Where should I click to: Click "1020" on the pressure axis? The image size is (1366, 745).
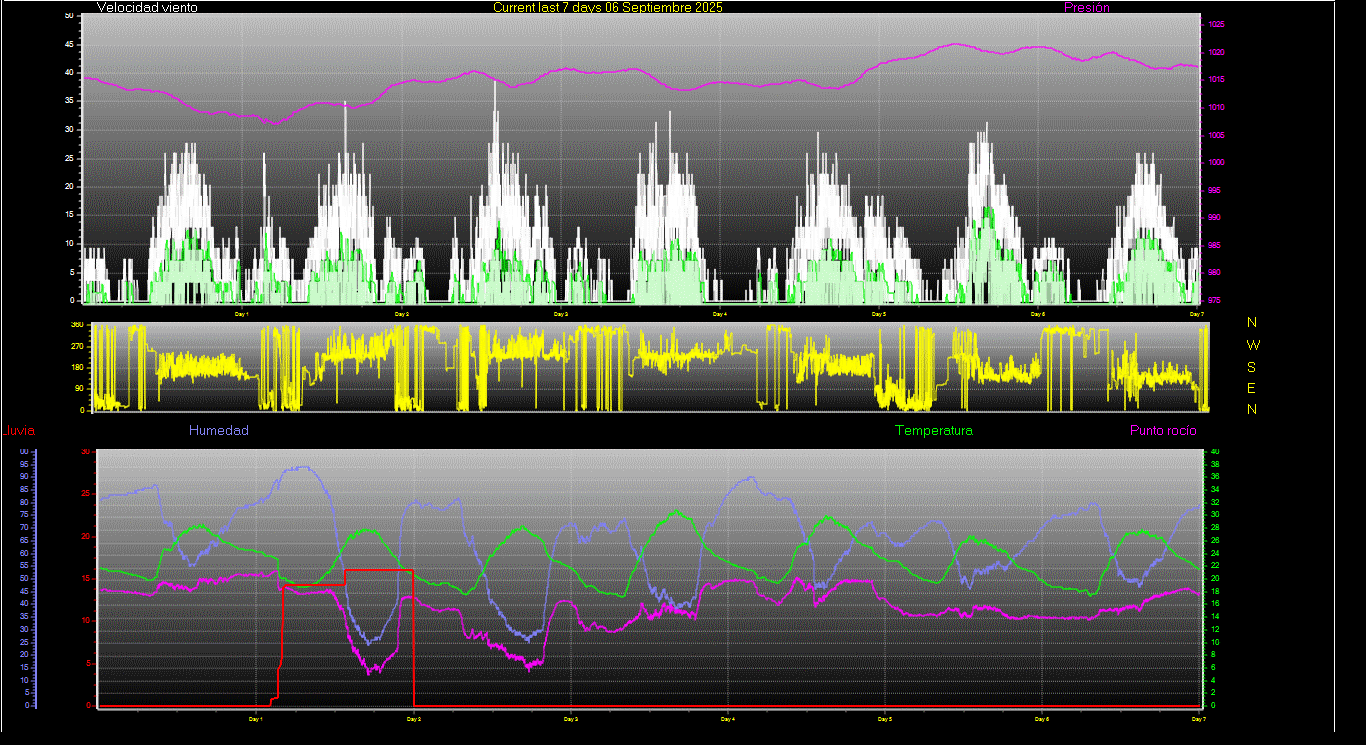click(1217, 52)
